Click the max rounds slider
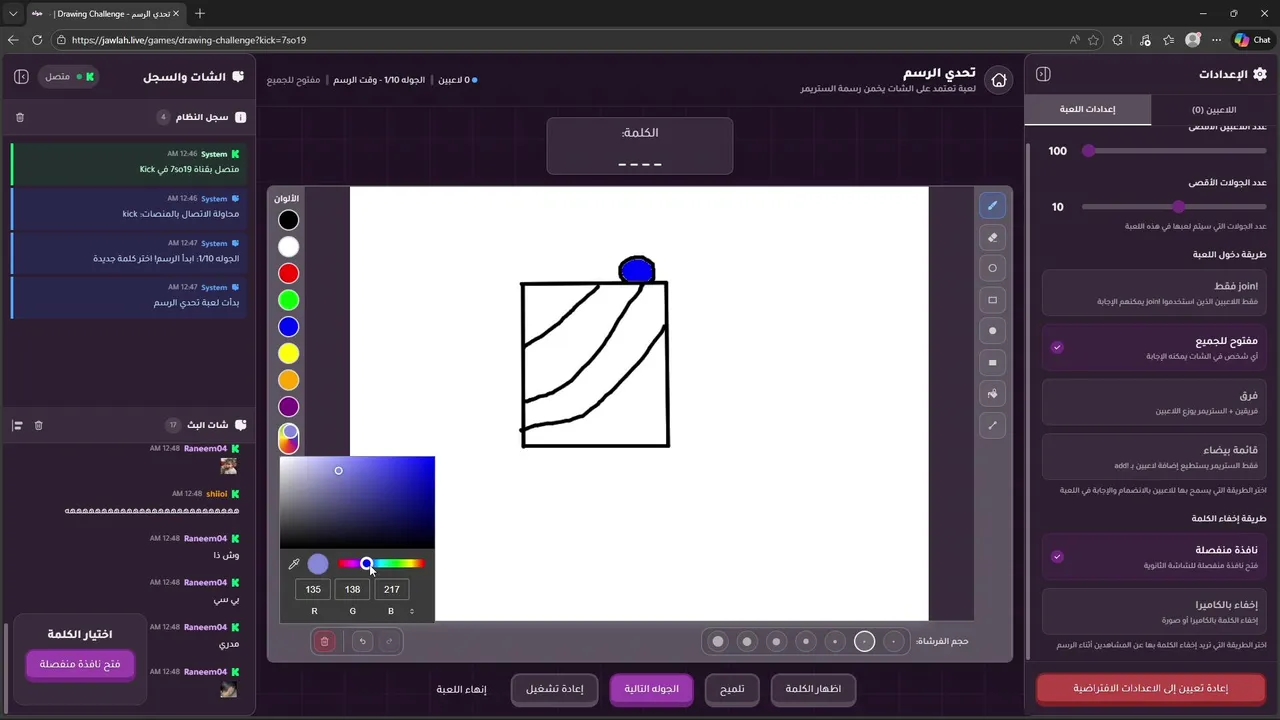Screen dimensions: 1280x720 pyautogui.click(x=1174, y=207)
